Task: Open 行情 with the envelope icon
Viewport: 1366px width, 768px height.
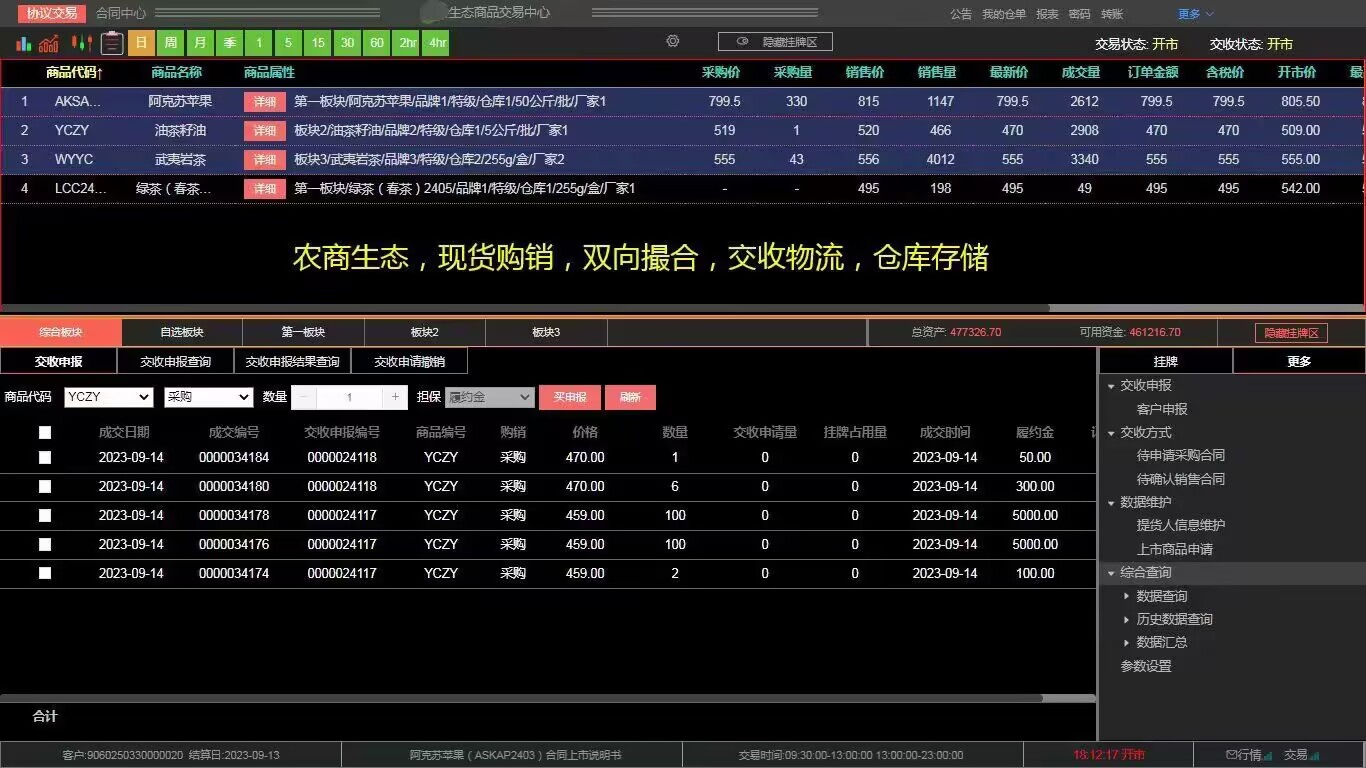Action: (1245, 755)
